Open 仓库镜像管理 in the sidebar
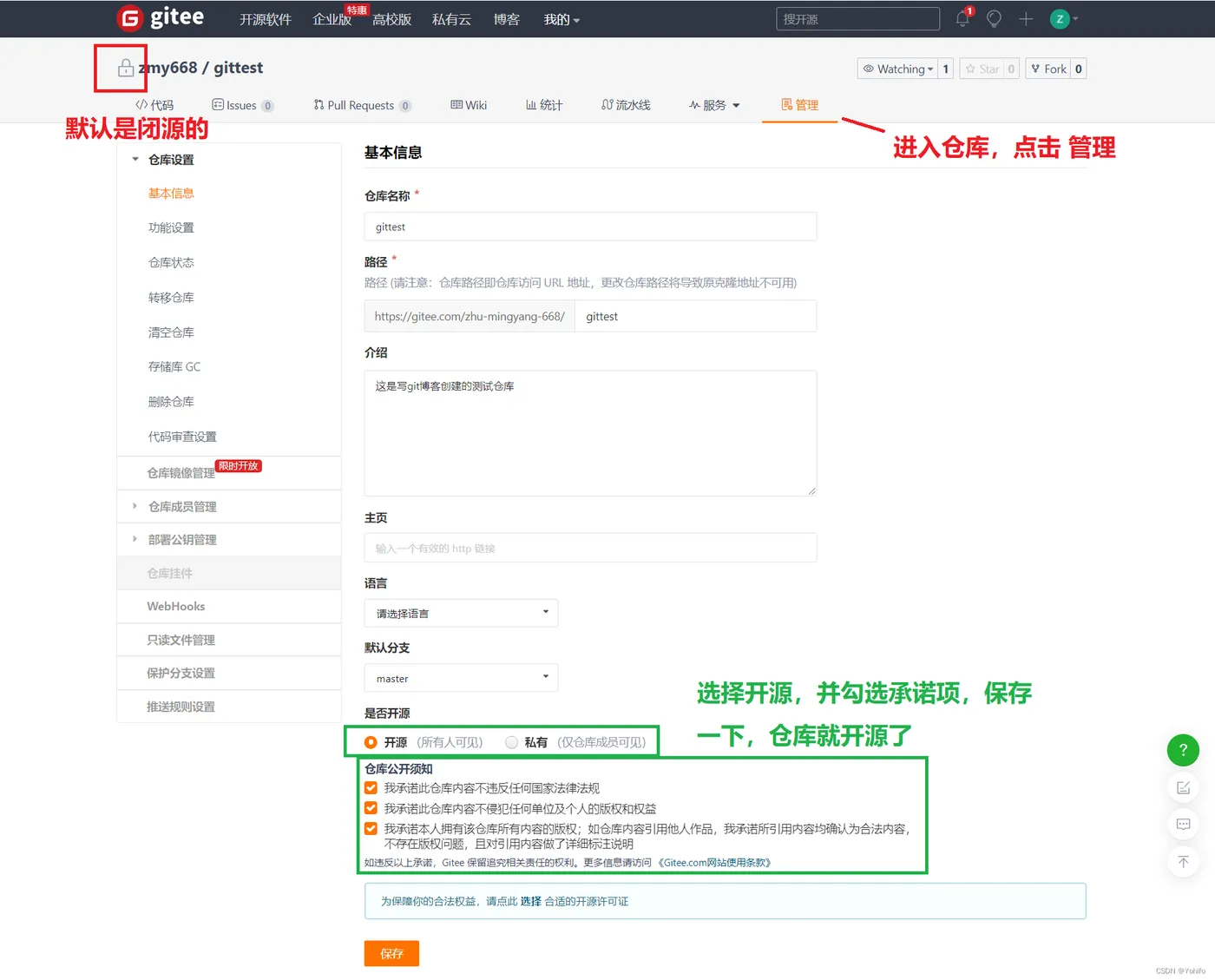The image size is (1215, 980). (181, 473)
